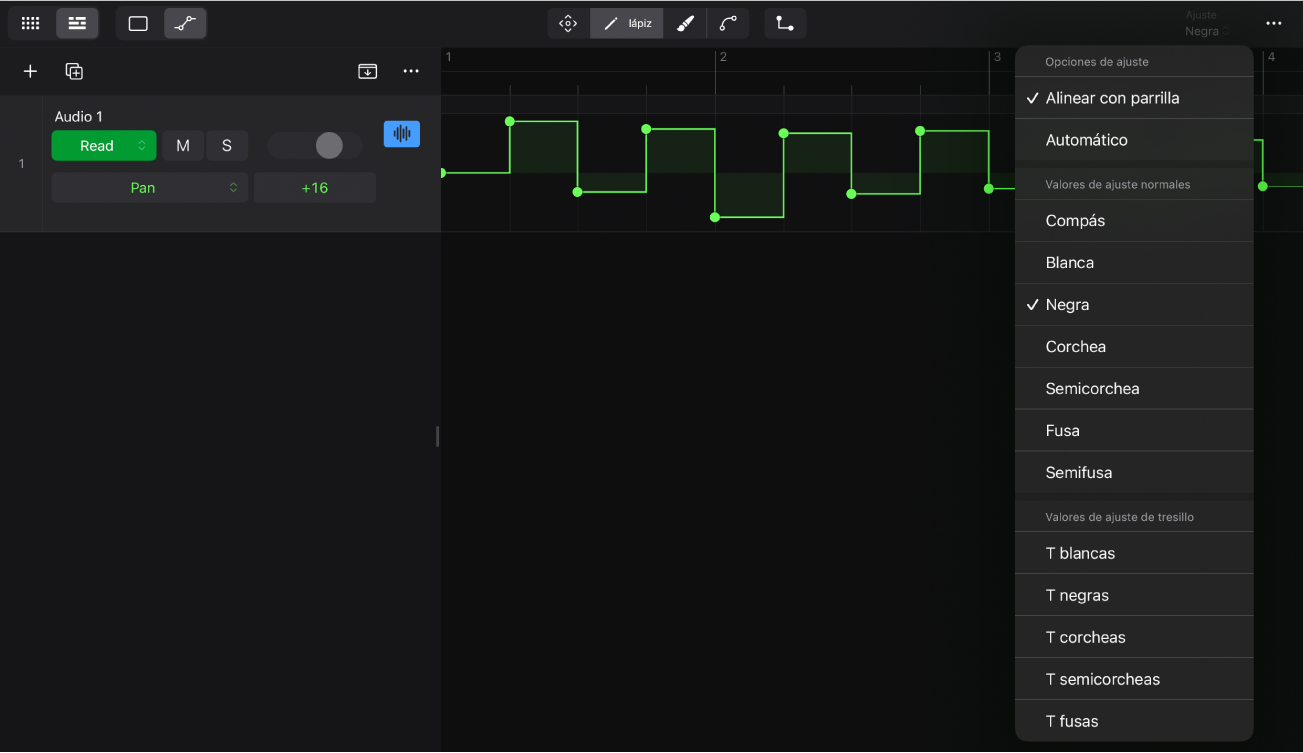Solo the Audio 1 track
The width and height of the screenshot is (1303, 753).
coord(227,146)
